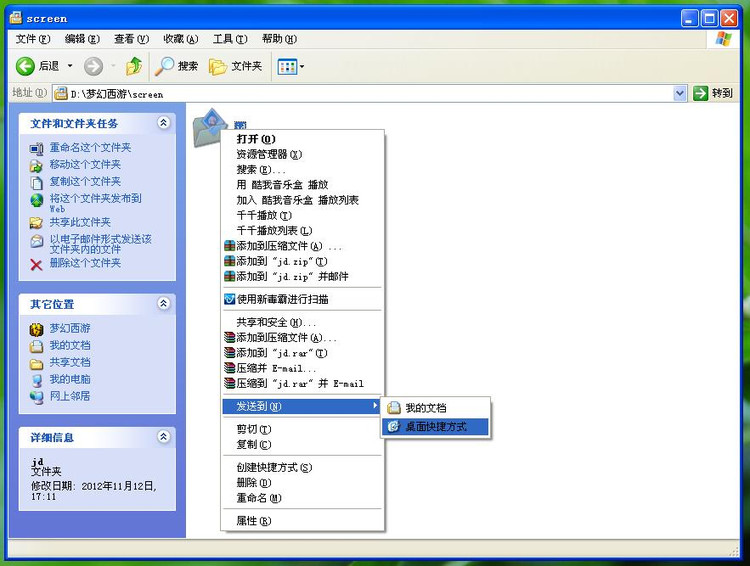The width and height of the screenshot is (750, 566).
Task: Open the 工具(T) menu
Action: click(230, 39)
